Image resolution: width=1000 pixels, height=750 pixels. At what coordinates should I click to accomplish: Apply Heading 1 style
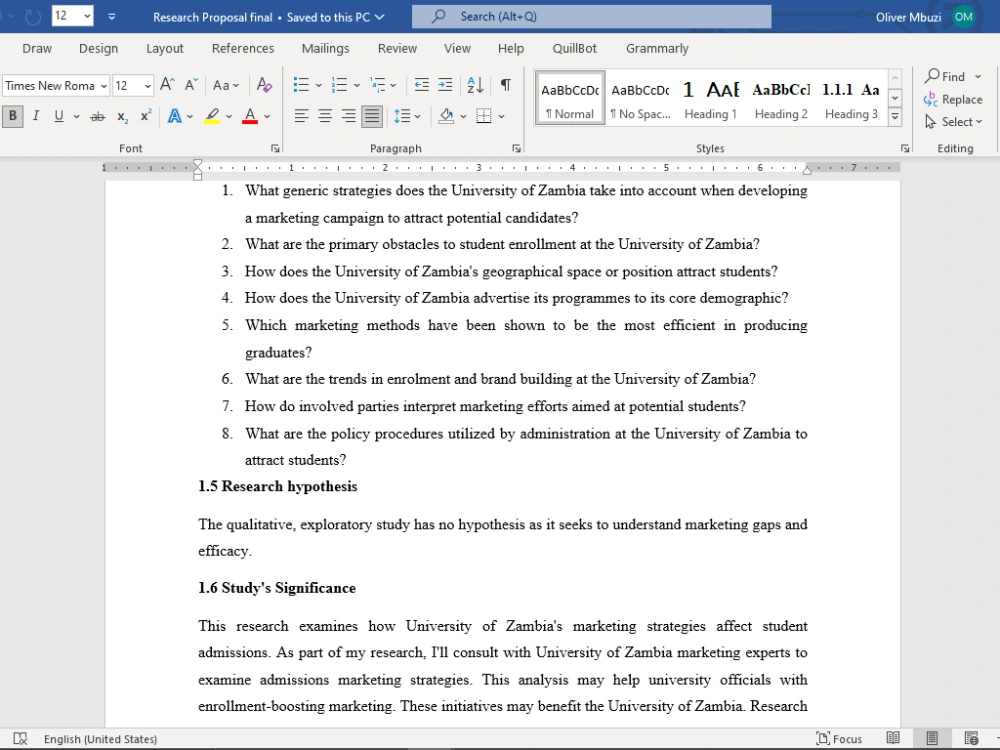click(710, 99)
